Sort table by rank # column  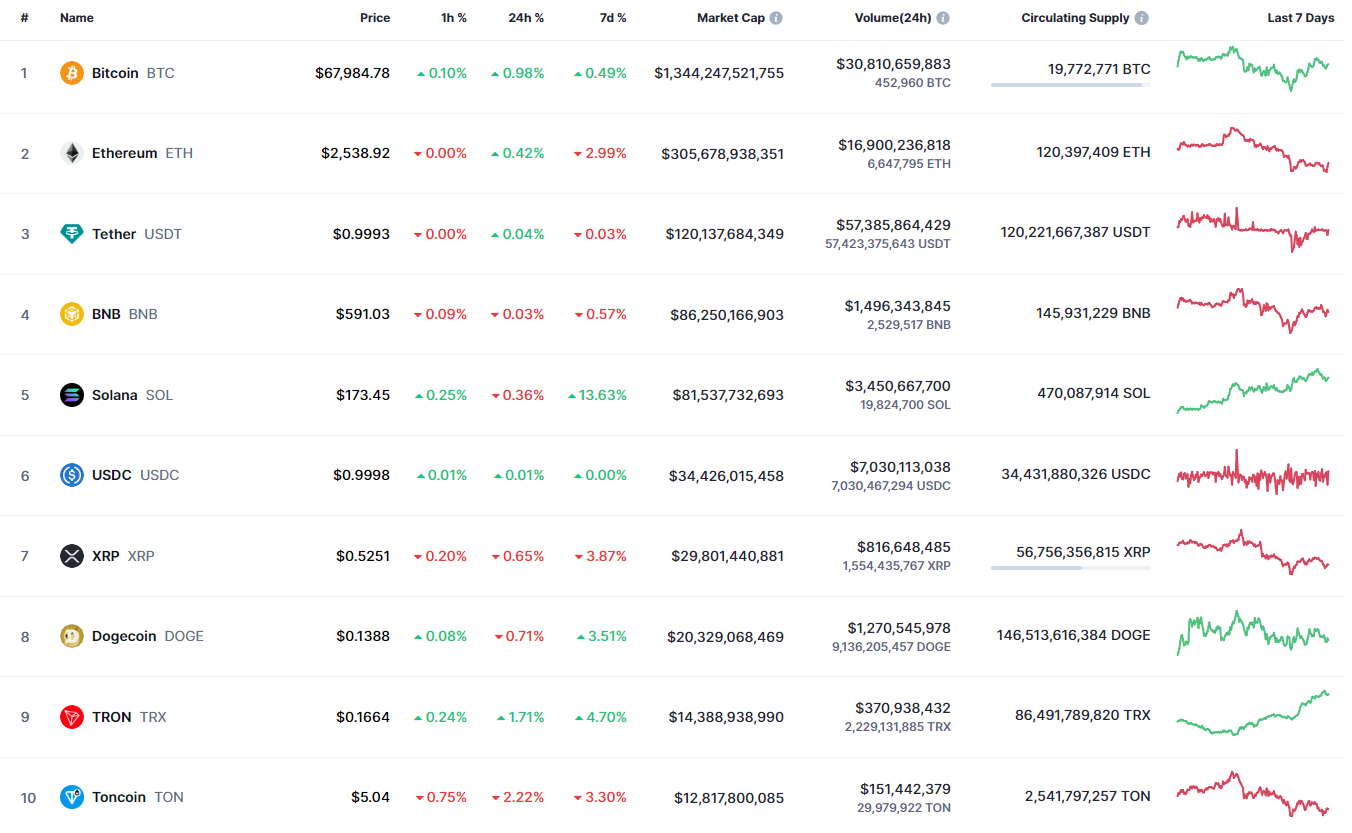point(24,18)
